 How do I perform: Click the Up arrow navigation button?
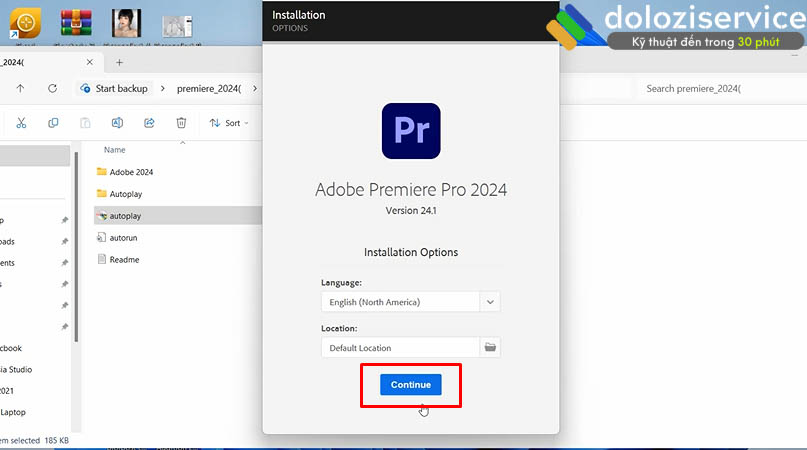(21, 88)
